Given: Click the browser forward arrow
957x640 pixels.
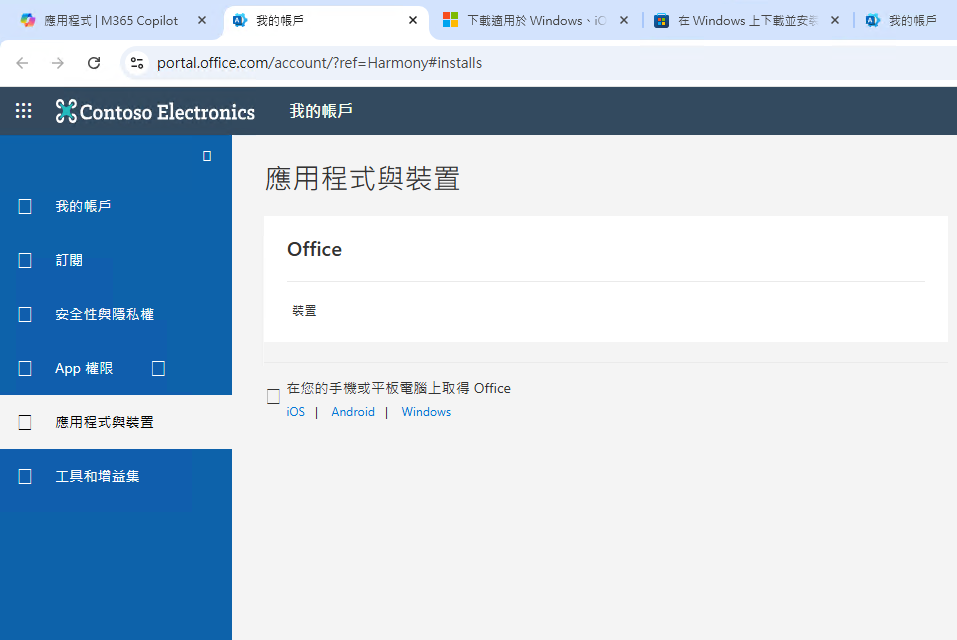Looking at the screenshot, I should (58, 63).
